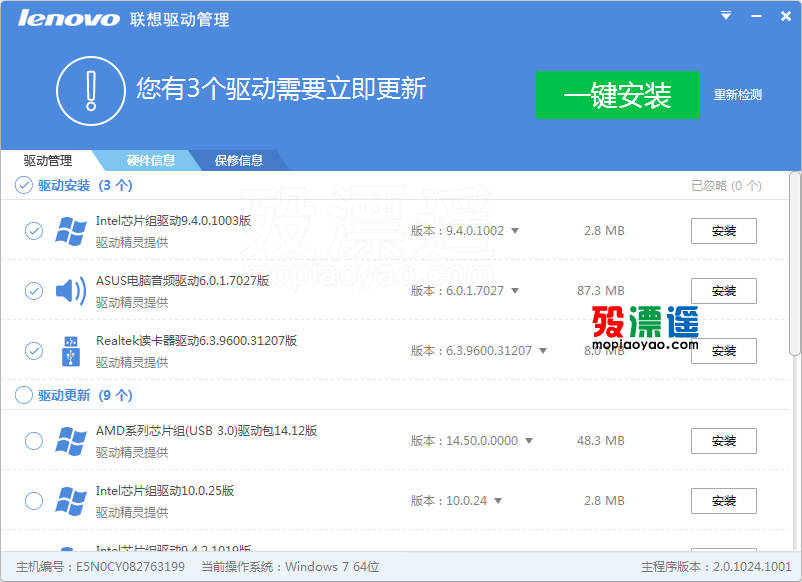The width and height of the screenshot is (802, 582).
Task: Open version dropdown for 6.3.9600.31207
Action: click(x=543, y=351)
